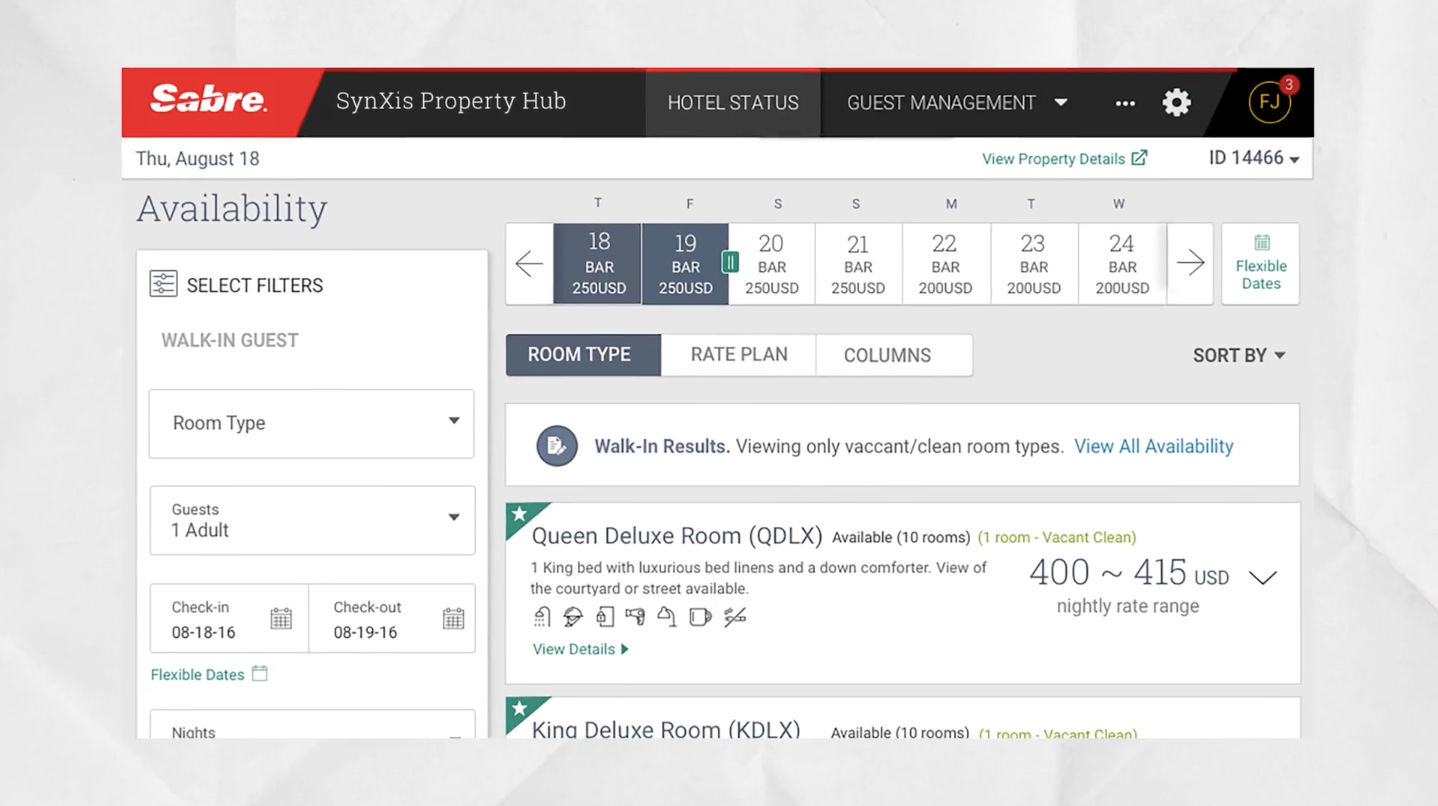The height and width of the screenshot is (806, 1438).
Task: Click the Flexible Dates link under Check-in
Action: [x=197, y=675]
